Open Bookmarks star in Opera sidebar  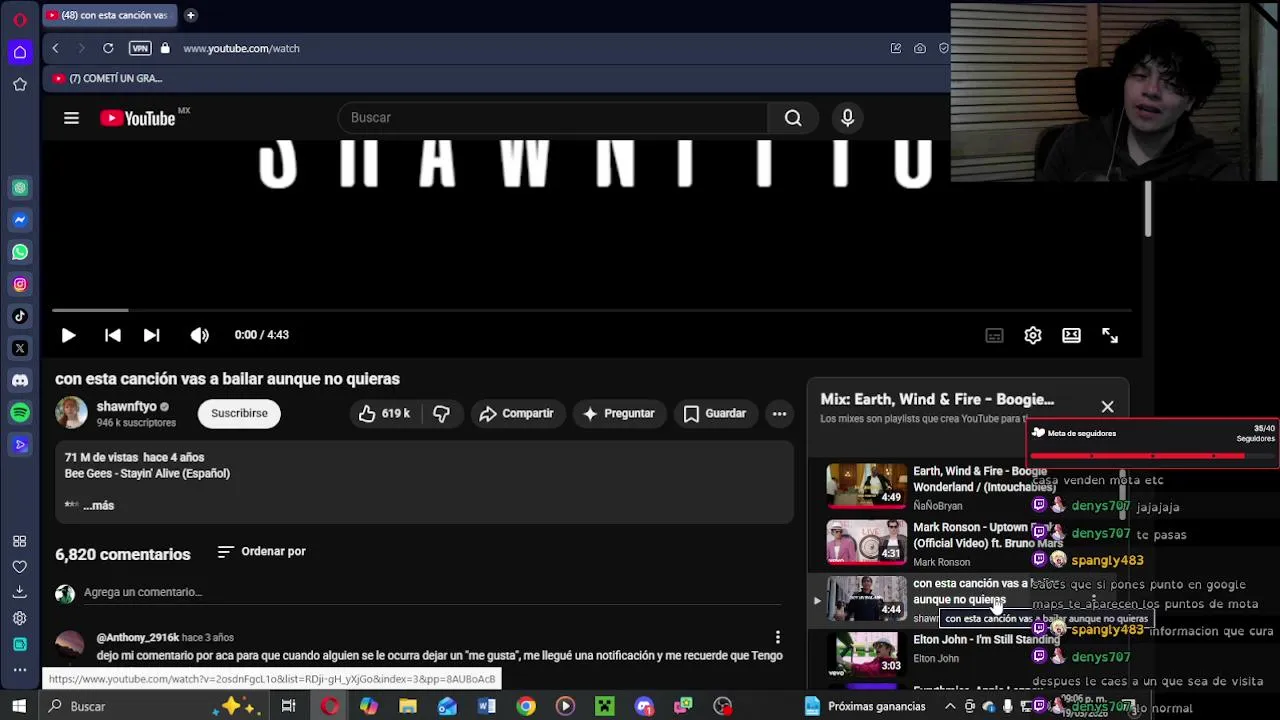[20, 85]
